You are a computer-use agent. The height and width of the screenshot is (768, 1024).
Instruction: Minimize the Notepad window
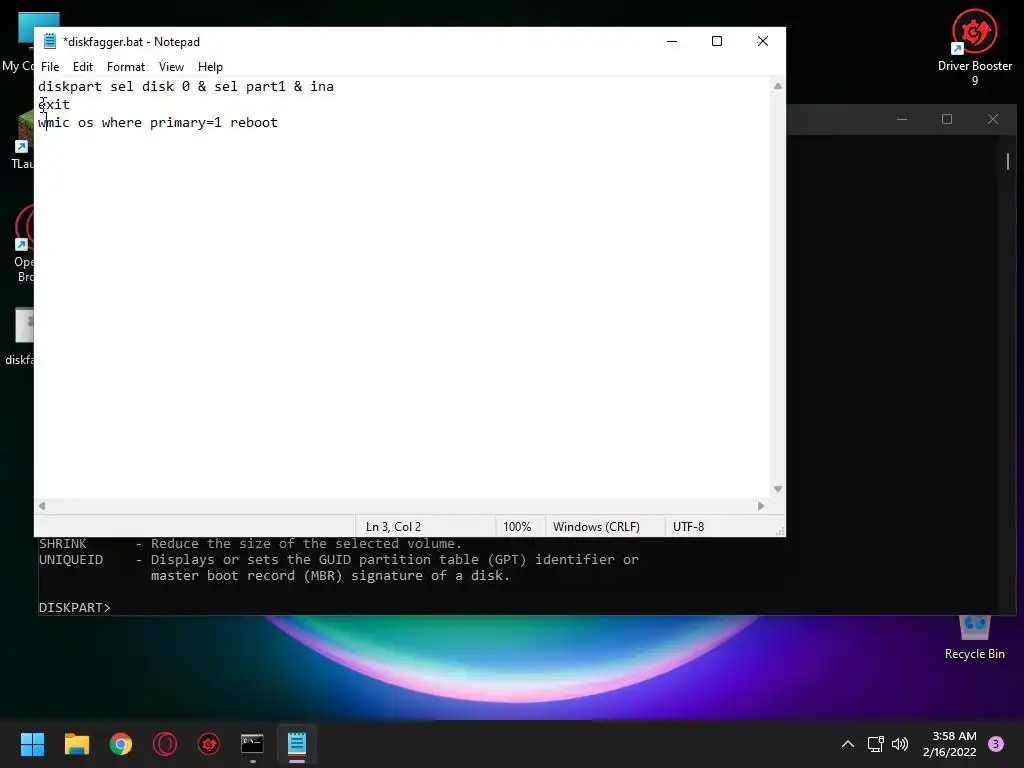coord(672,41)
